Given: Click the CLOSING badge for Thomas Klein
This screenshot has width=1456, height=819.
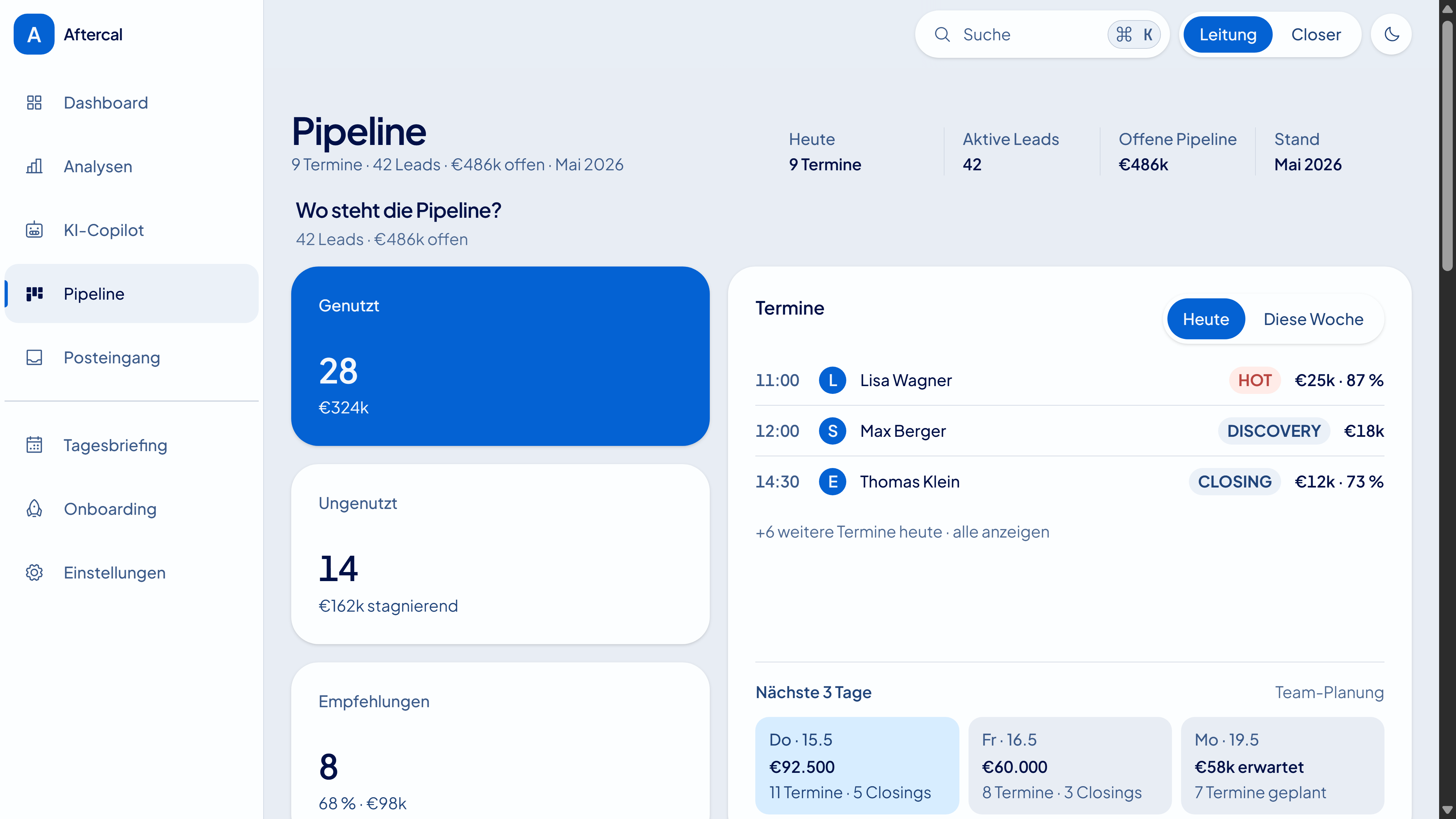Looking at the screenshot, I should [x=1234, y=482].
